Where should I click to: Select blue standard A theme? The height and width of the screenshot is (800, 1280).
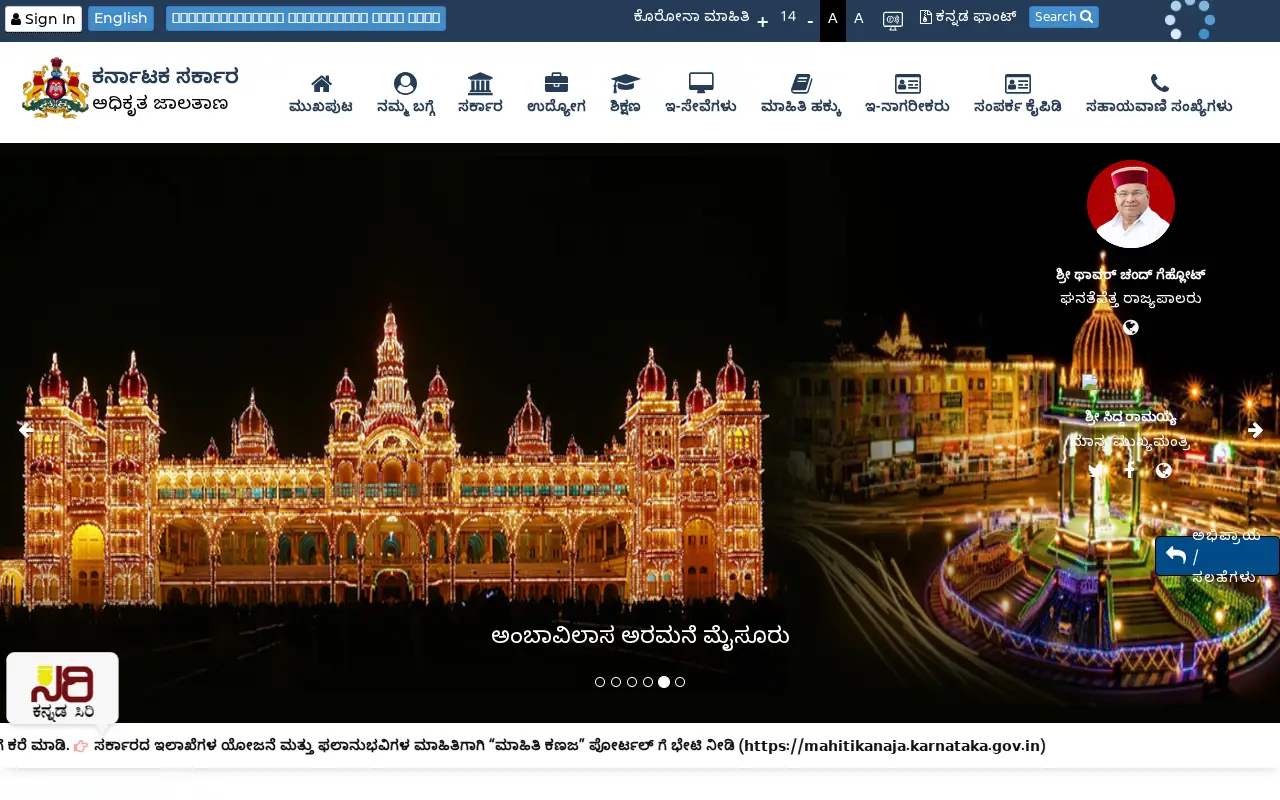[859, 19]
